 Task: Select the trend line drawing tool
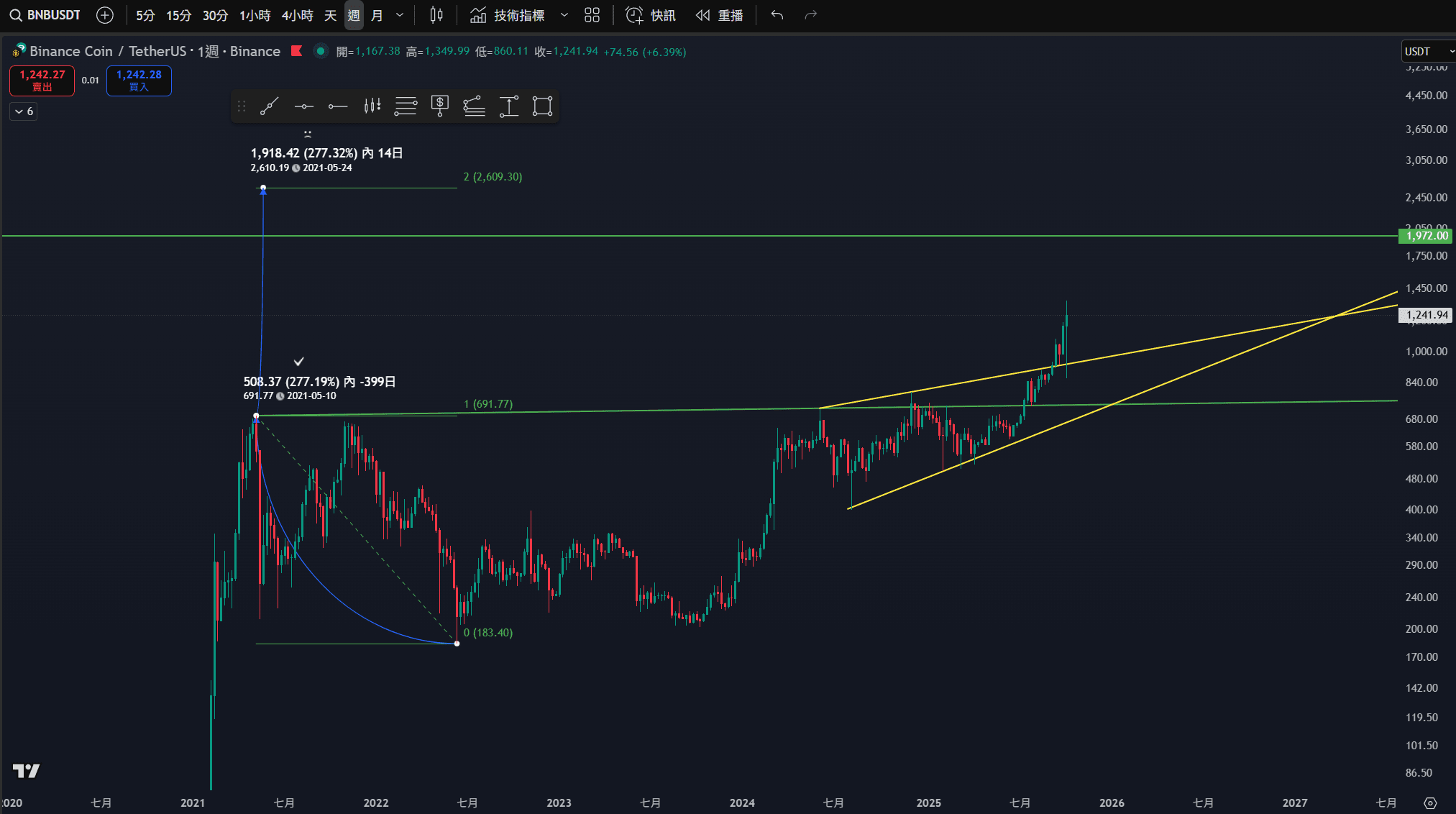pos(269,106)
